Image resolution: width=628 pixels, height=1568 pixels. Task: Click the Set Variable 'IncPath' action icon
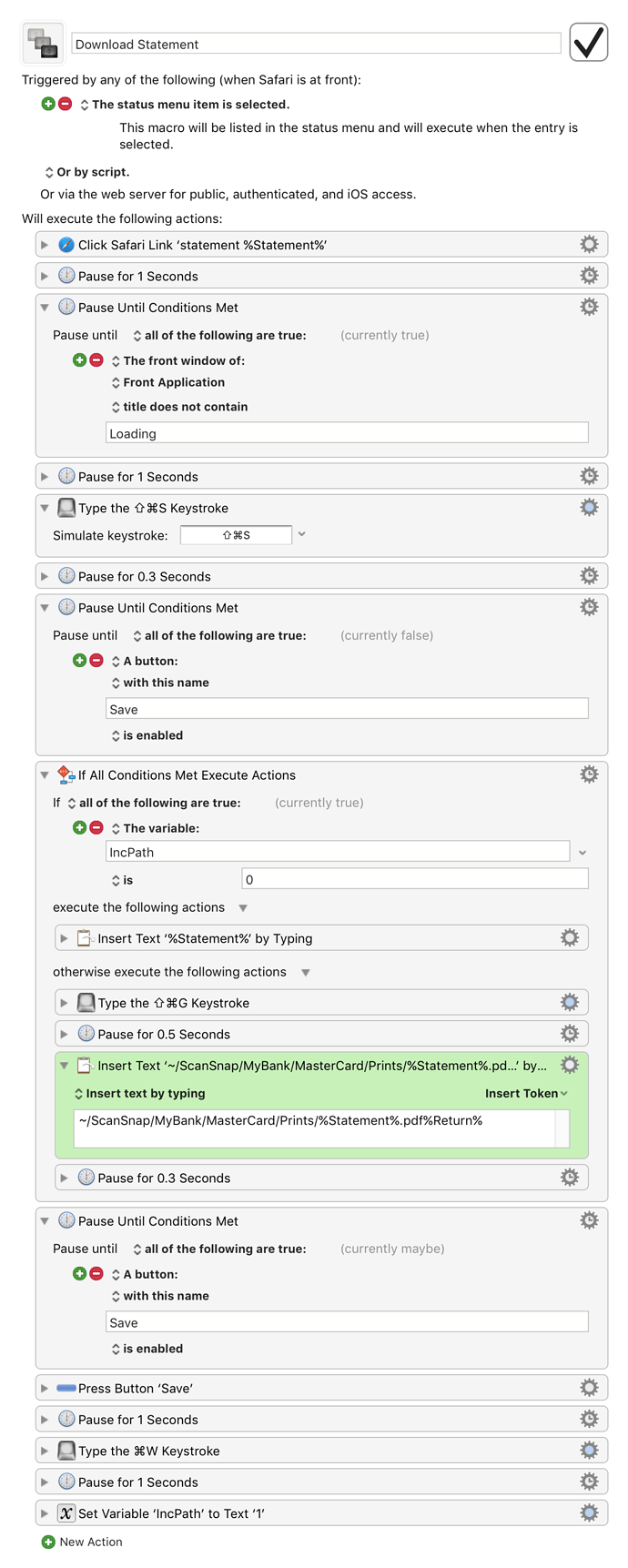[66, 1513]
